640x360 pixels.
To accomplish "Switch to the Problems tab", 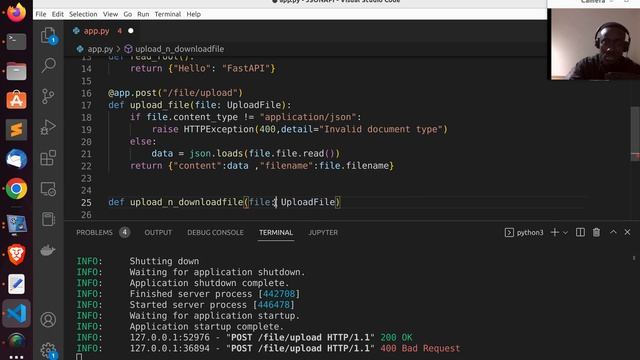I will pos(102,232).
